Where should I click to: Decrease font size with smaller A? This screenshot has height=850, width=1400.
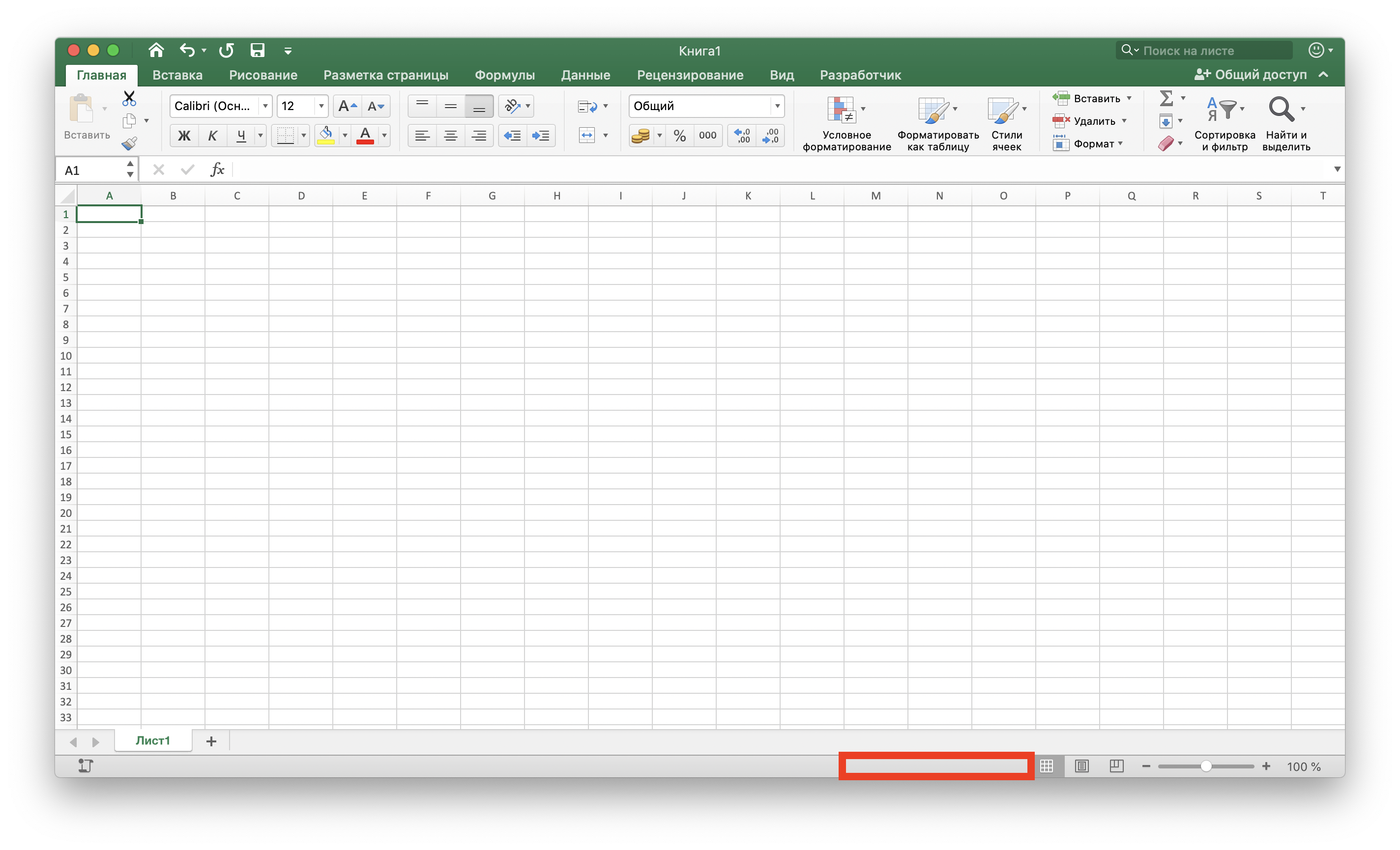[x=376, y=106]
